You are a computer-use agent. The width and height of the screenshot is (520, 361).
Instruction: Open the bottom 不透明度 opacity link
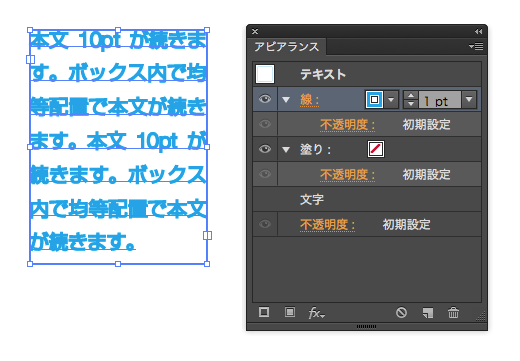(x=327, y=225)
